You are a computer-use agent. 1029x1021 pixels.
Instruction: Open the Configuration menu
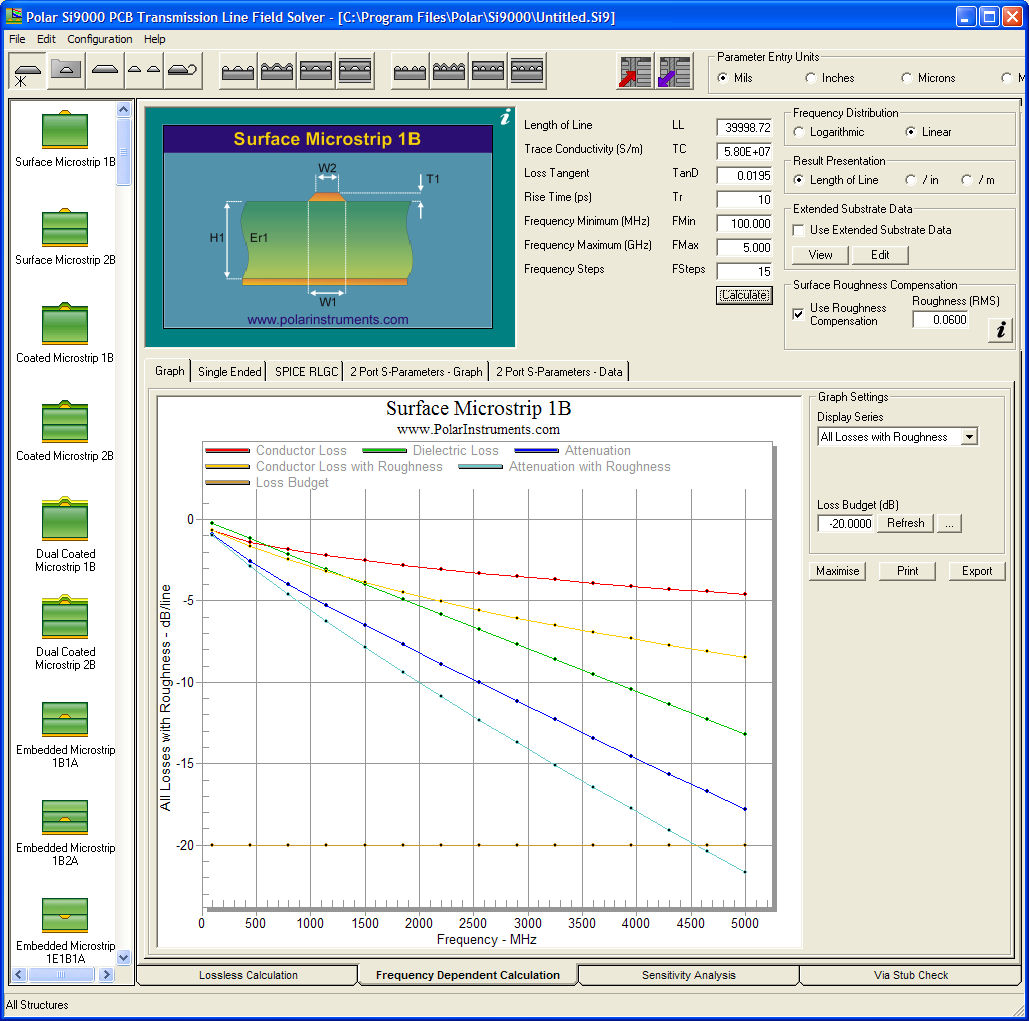(100, 39)
